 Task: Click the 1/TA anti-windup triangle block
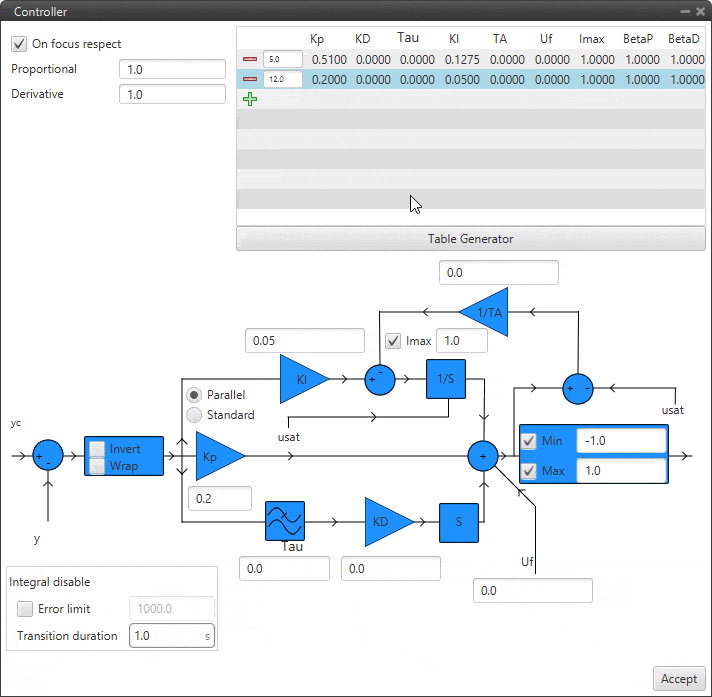pyautogui.click(x=487, y=312)
